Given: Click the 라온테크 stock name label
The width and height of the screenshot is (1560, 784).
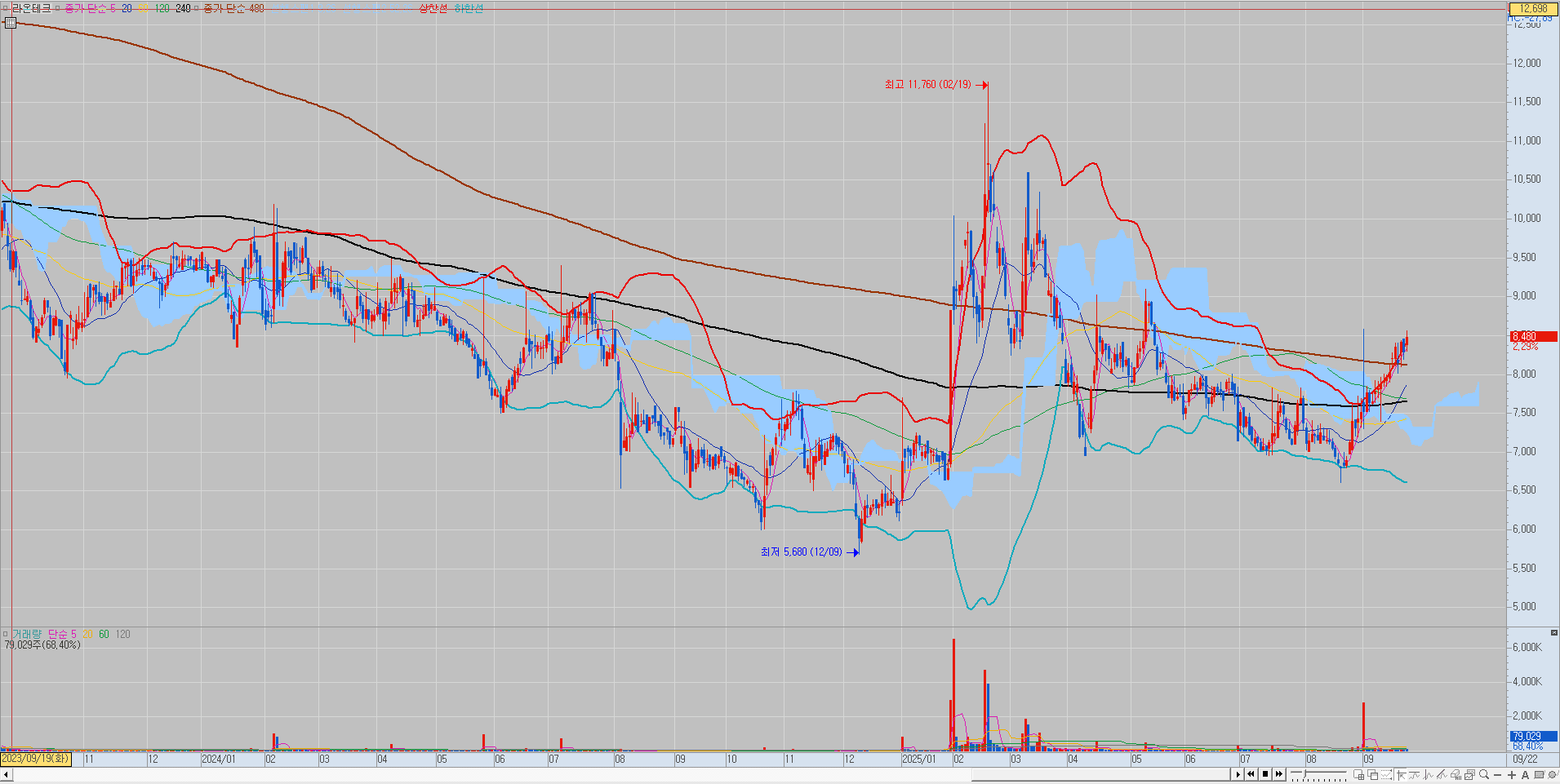Looking at the screenshot, I should click(x=31, y=8).
